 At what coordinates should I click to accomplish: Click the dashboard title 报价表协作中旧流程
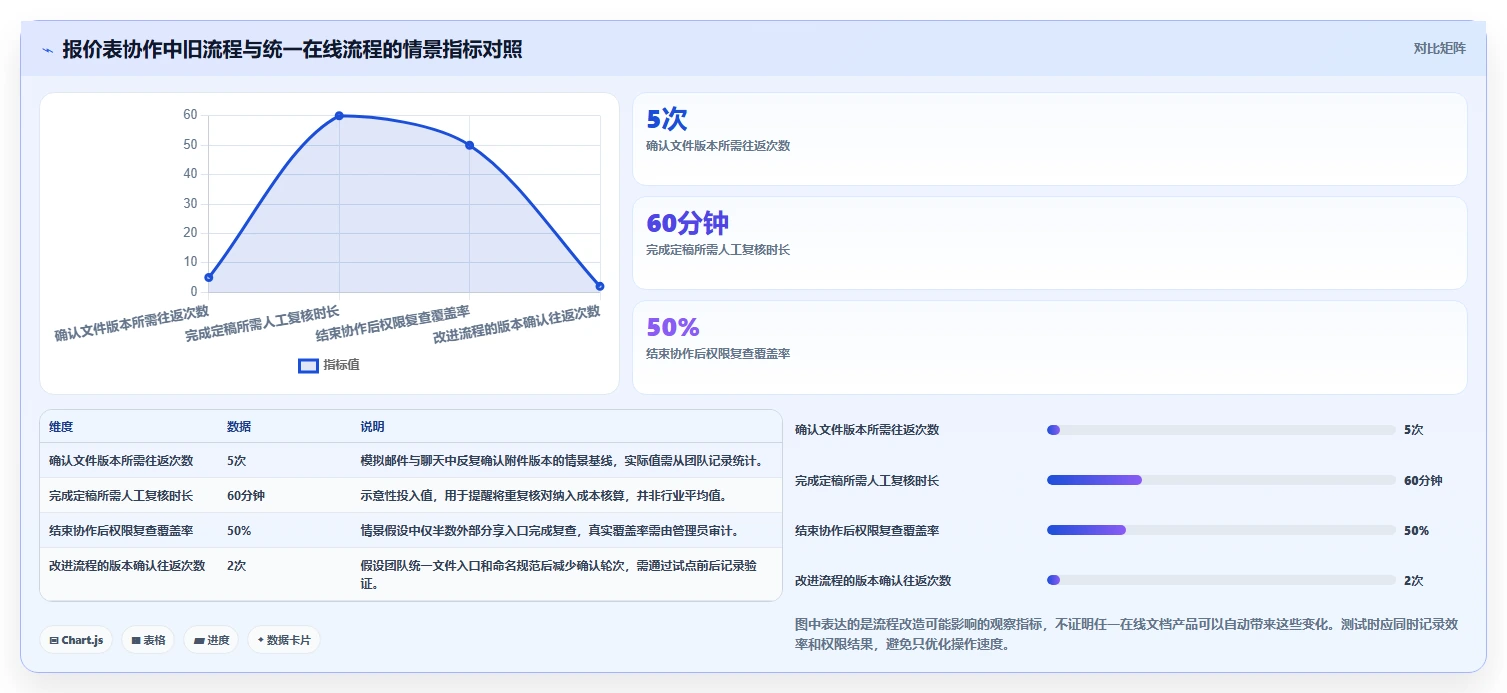(292, 50)
